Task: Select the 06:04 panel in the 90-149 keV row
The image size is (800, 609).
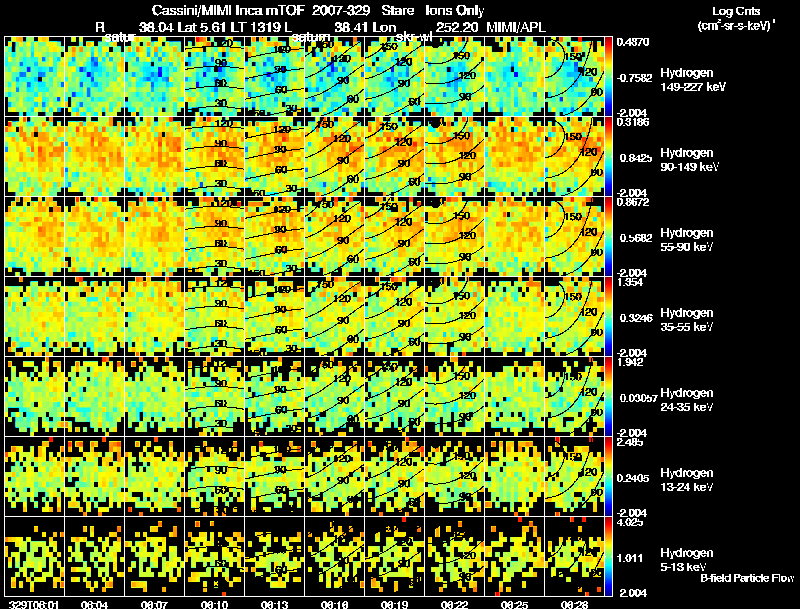Action: [94, 157]
